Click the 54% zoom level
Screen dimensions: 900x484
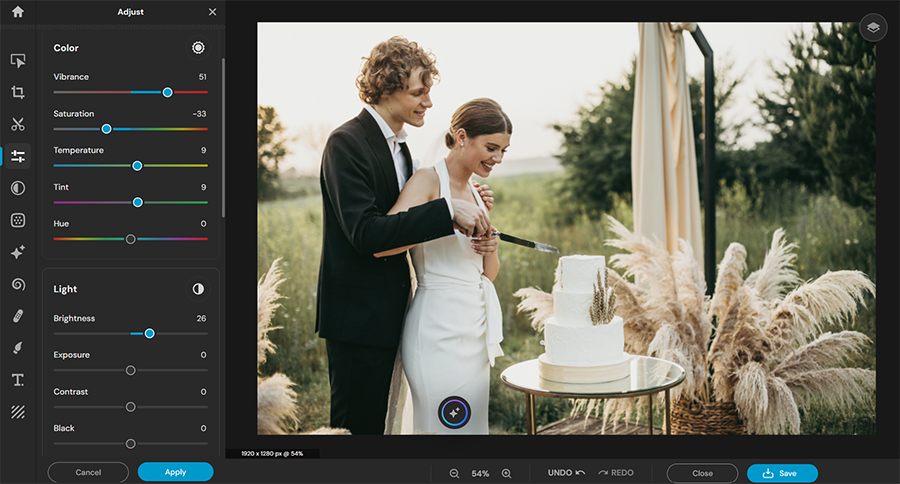tap(480, 474)
